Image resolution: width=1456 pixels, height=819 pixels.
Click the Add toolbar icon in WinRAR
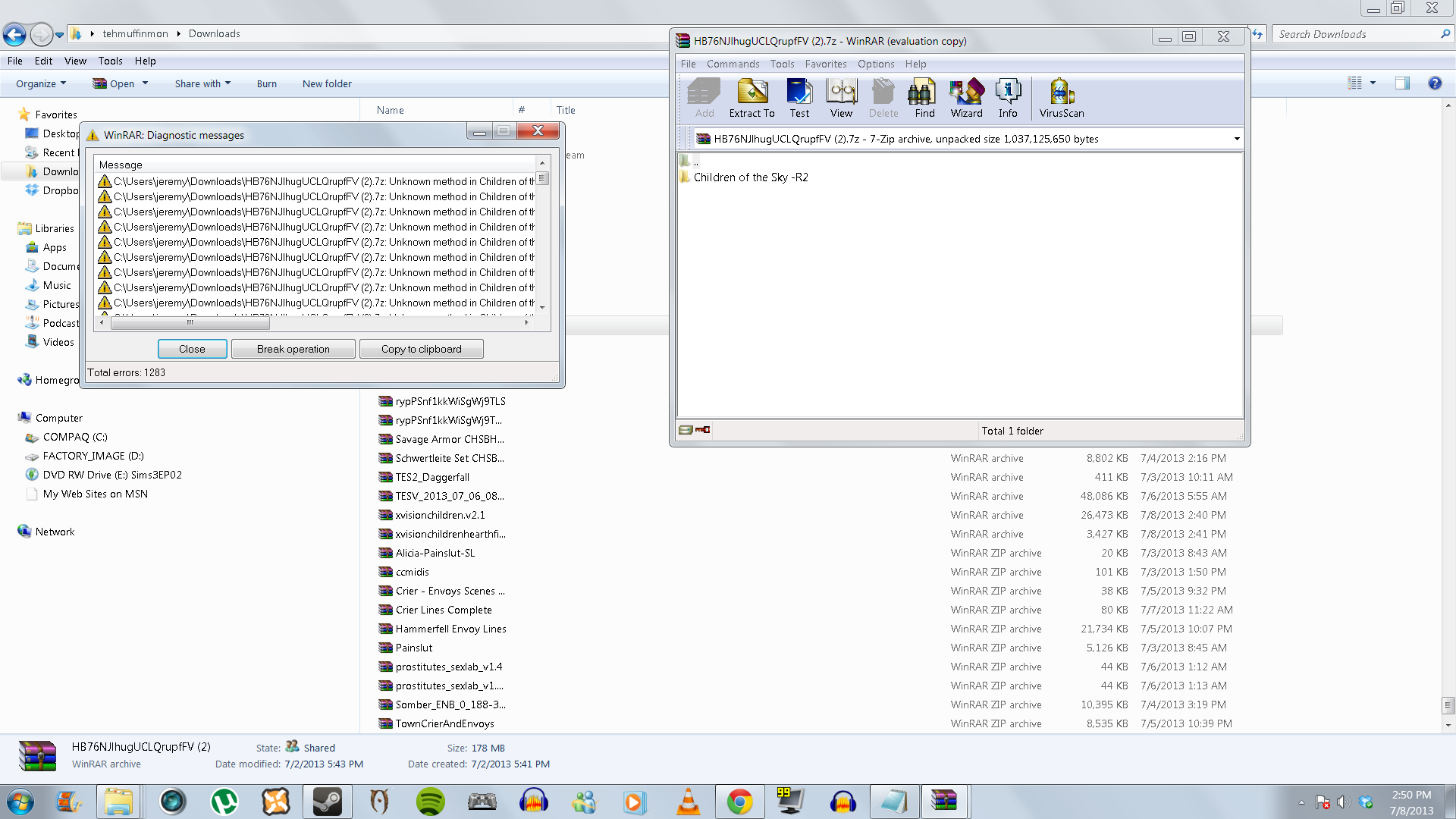(704, 99)
